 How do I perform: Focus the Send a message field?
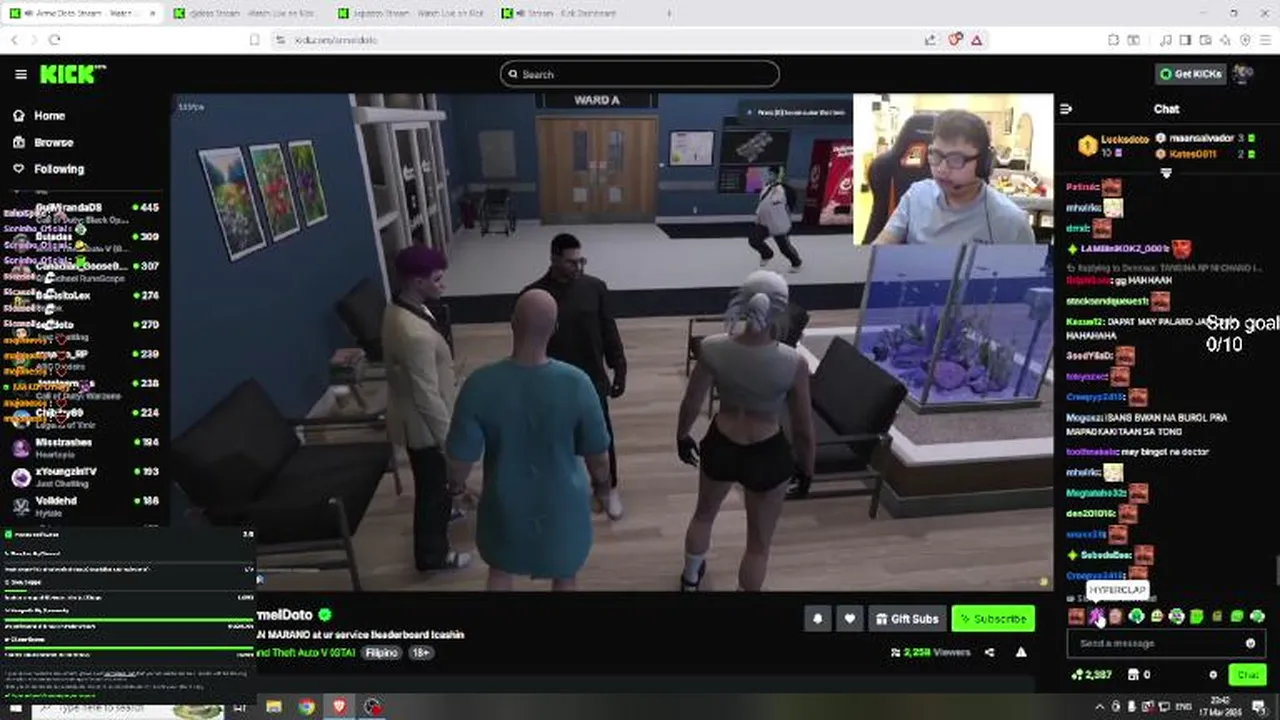[1165, 643]
